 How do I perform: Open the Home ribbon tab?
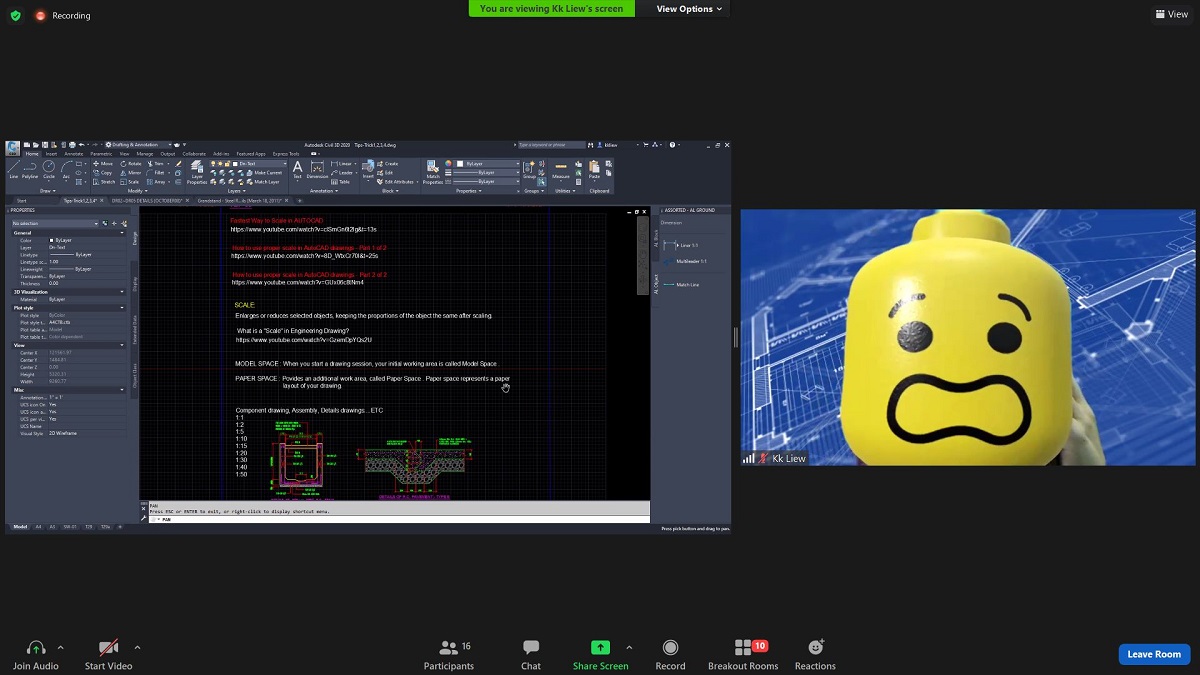(x=32, y=154)
